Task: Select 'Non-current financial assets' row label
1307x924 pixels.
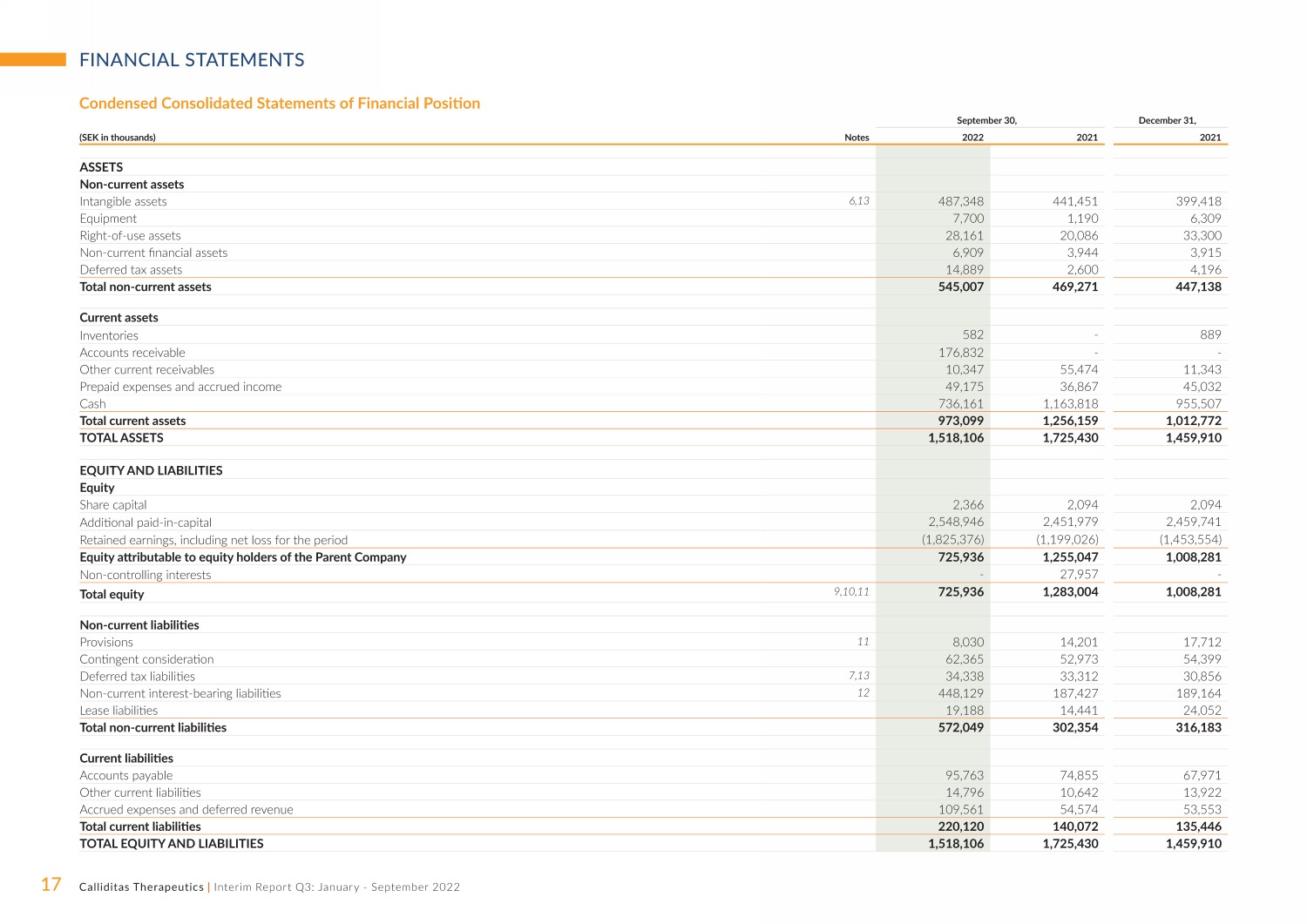Action: (153, 253)
